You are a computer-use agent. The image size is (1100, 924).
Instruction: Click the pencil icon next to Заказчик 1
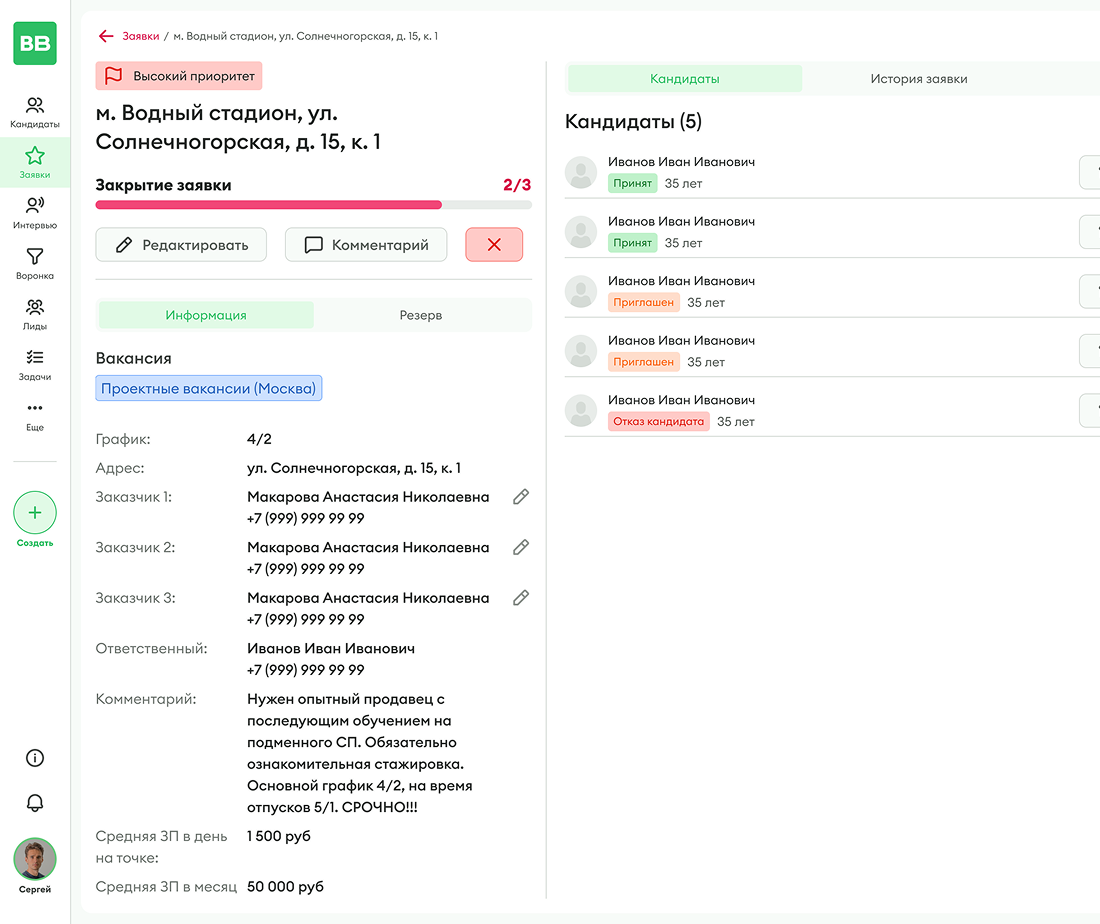pos(520,497)
